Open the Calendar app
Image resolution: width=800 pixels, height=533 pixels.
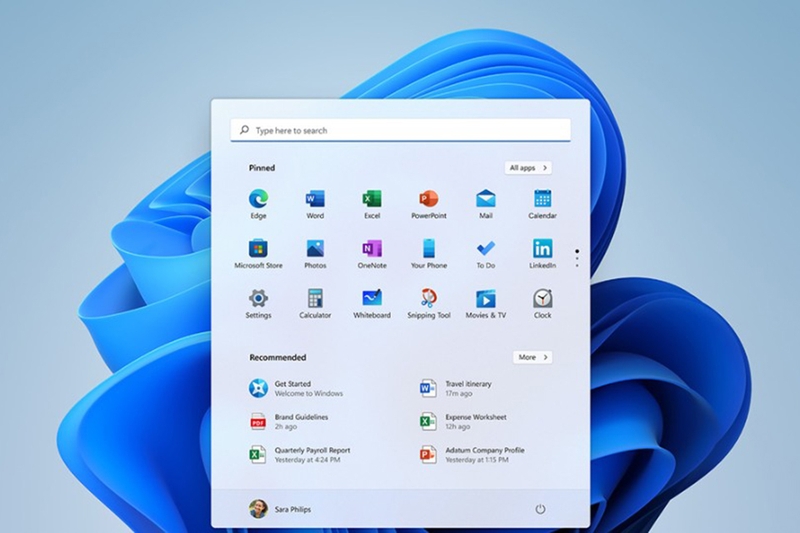(542, 204)
